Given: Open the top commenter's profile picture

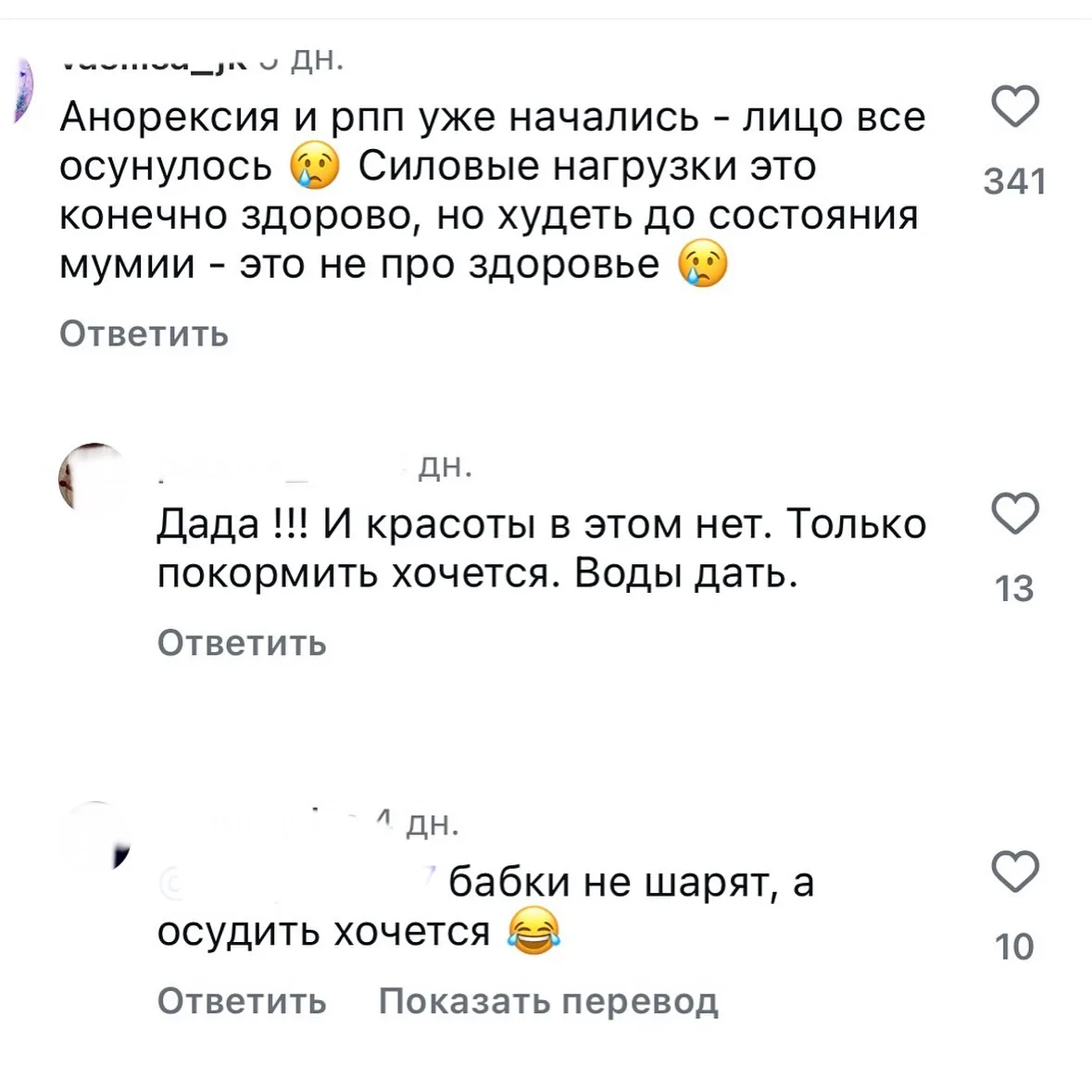Looking at the screenshot, I should [x=22, y=88].
